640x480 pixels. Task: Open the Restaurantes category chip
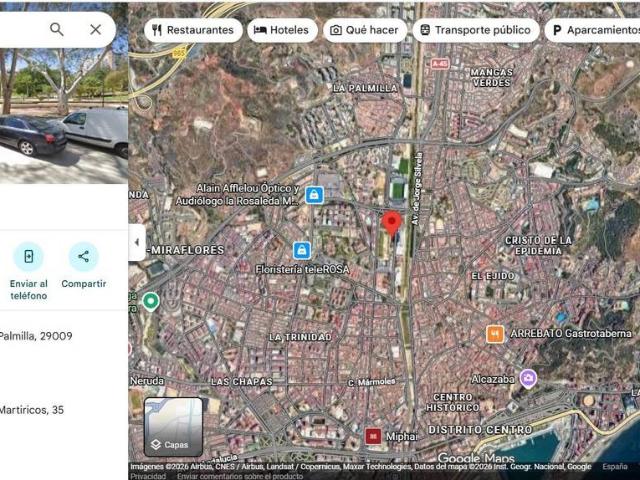tap(193, 30)
